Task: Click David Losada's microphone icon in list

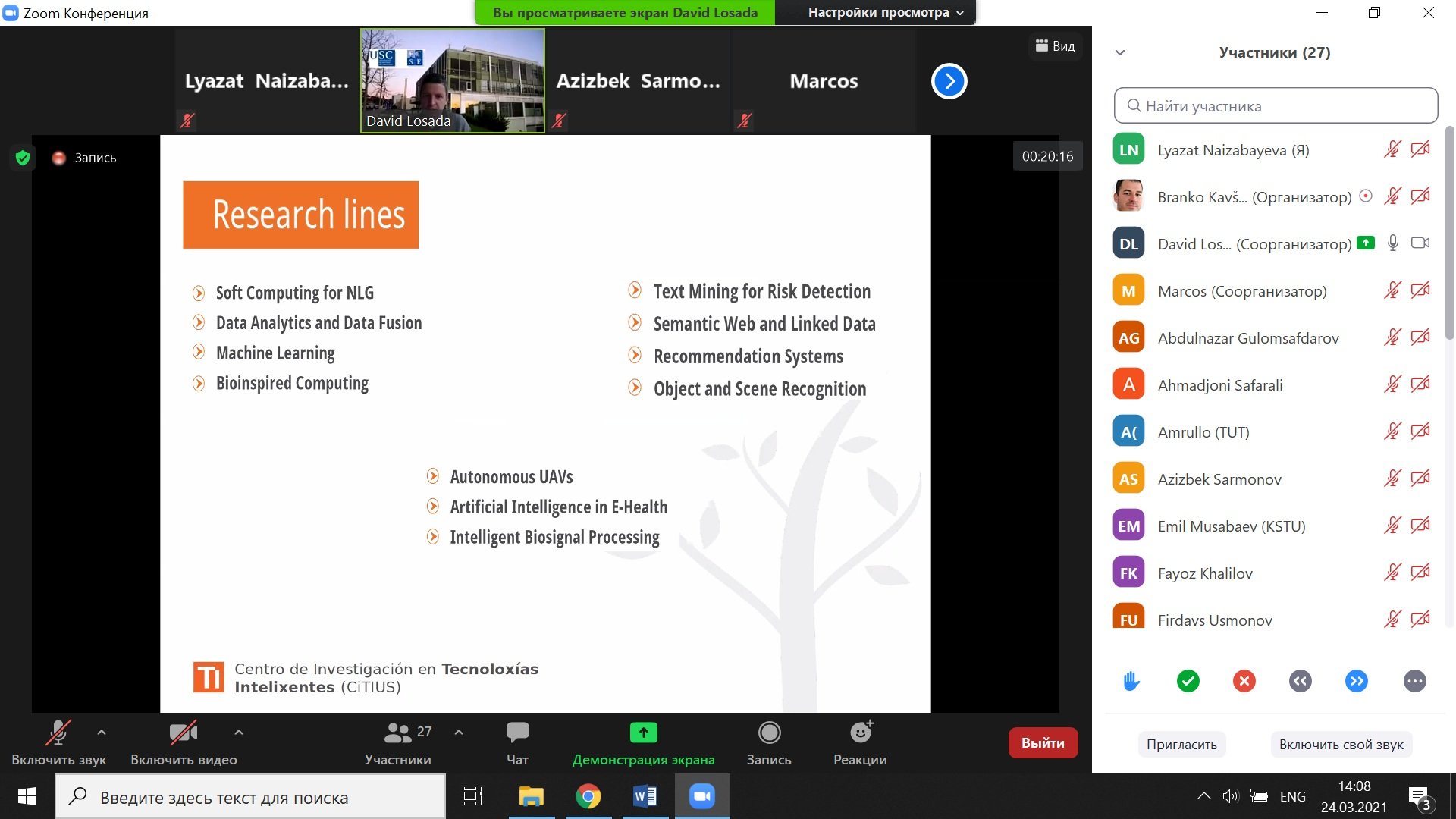Action: tap(1393, 243)
